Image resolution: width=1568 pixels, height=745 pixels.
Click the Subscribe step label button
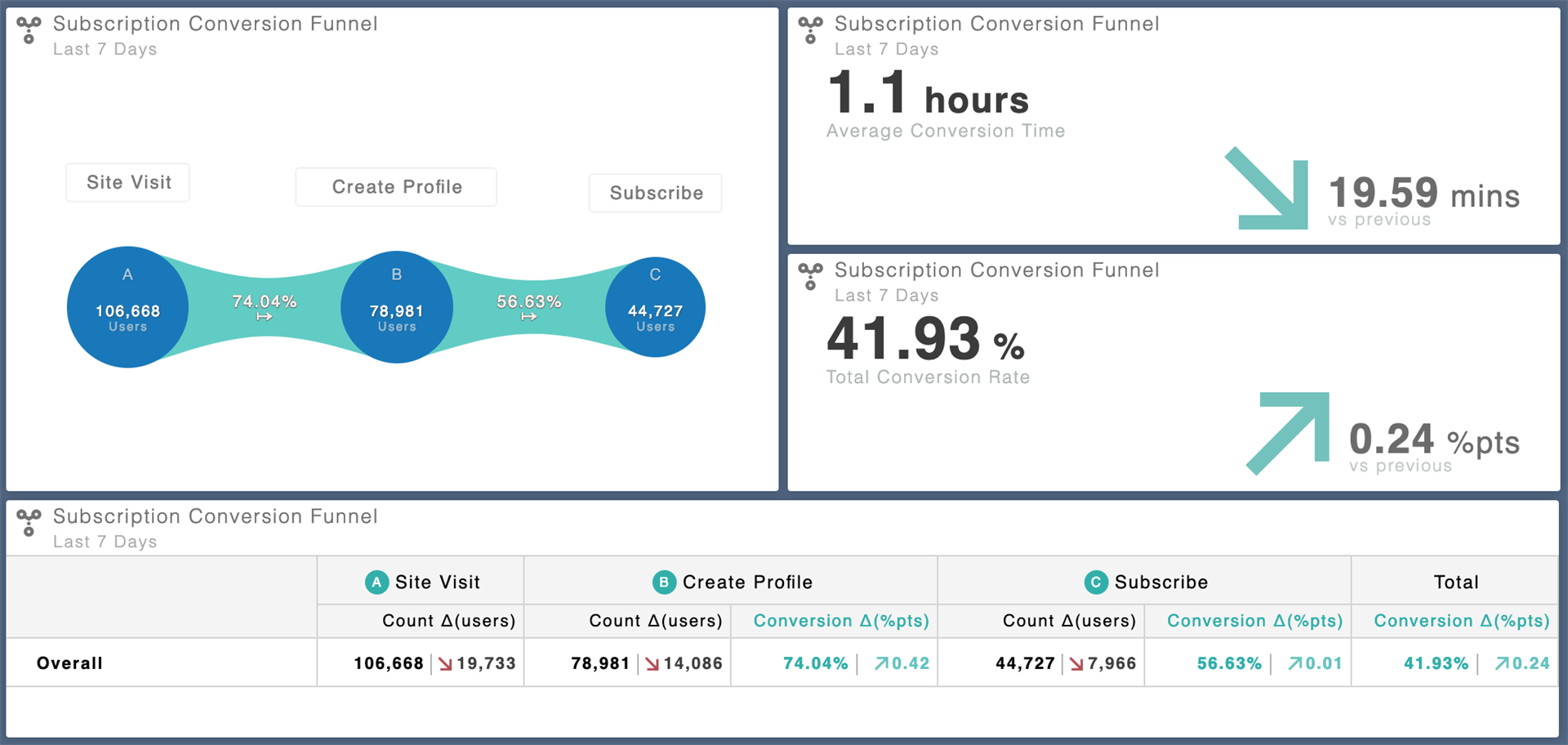pyautogui.click(x=656, y=193)
